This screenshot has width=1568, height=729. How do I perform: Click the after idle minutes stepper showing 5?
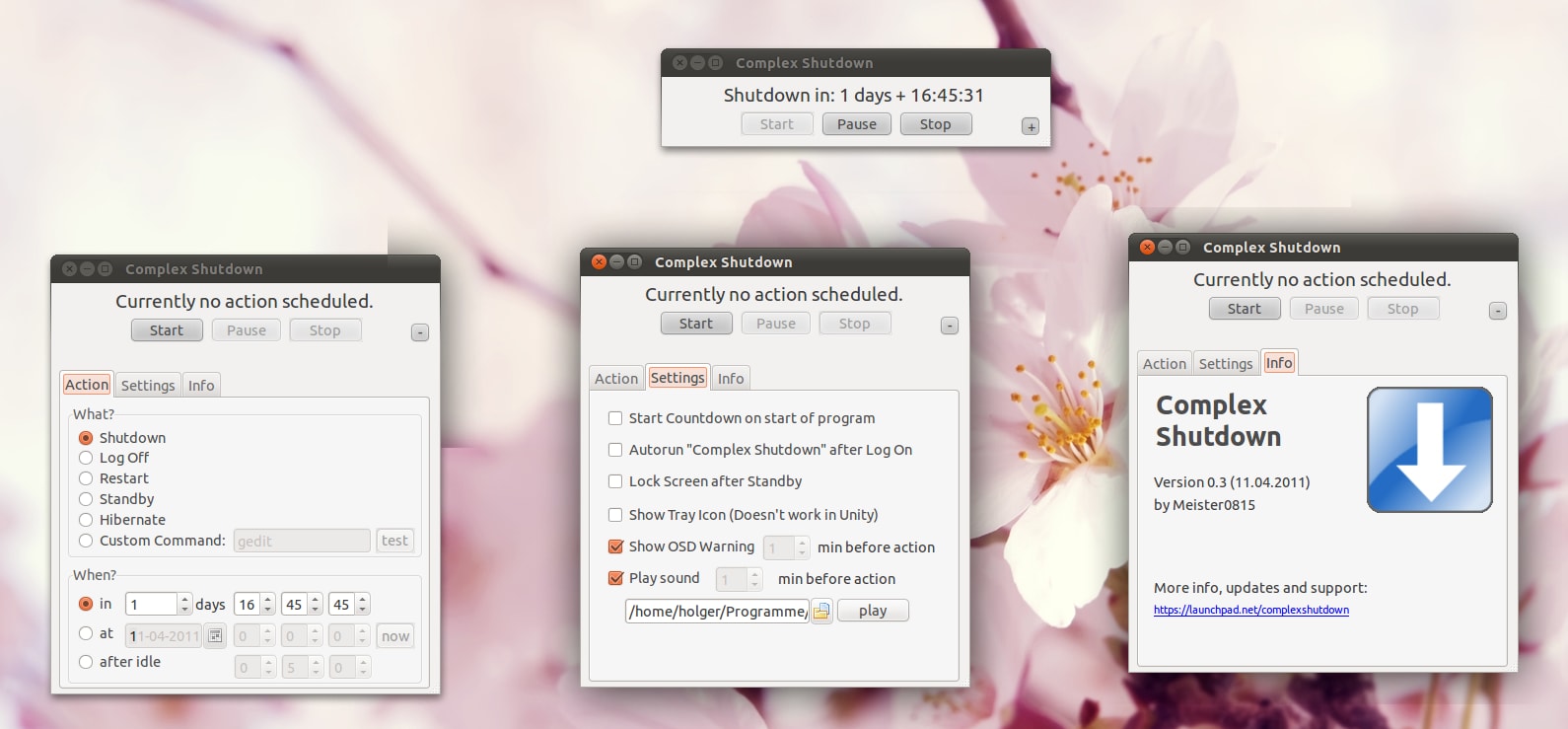302,668
